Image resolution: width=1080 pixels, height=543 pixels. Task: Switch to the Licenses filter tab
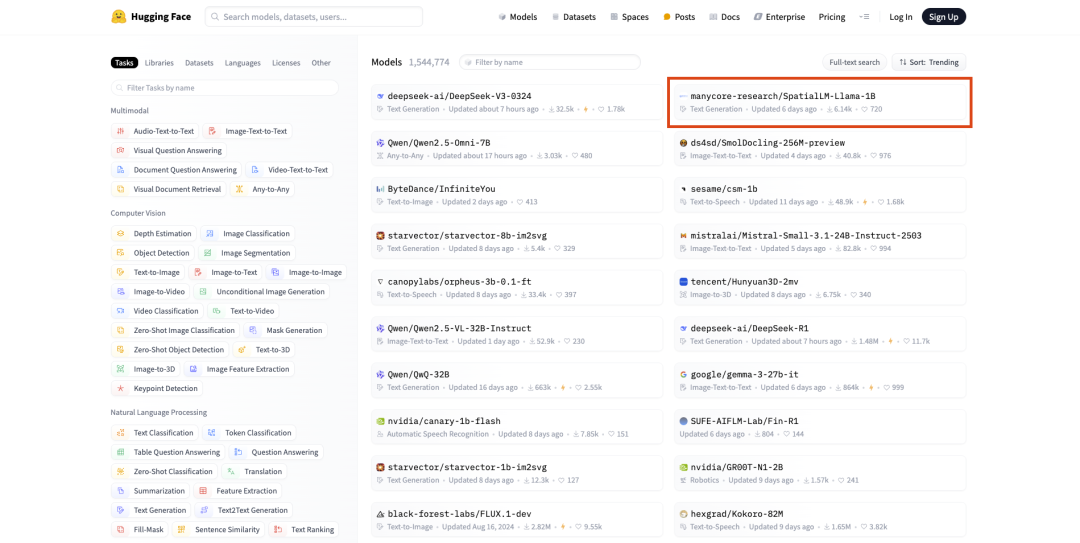tap(286, 63)
